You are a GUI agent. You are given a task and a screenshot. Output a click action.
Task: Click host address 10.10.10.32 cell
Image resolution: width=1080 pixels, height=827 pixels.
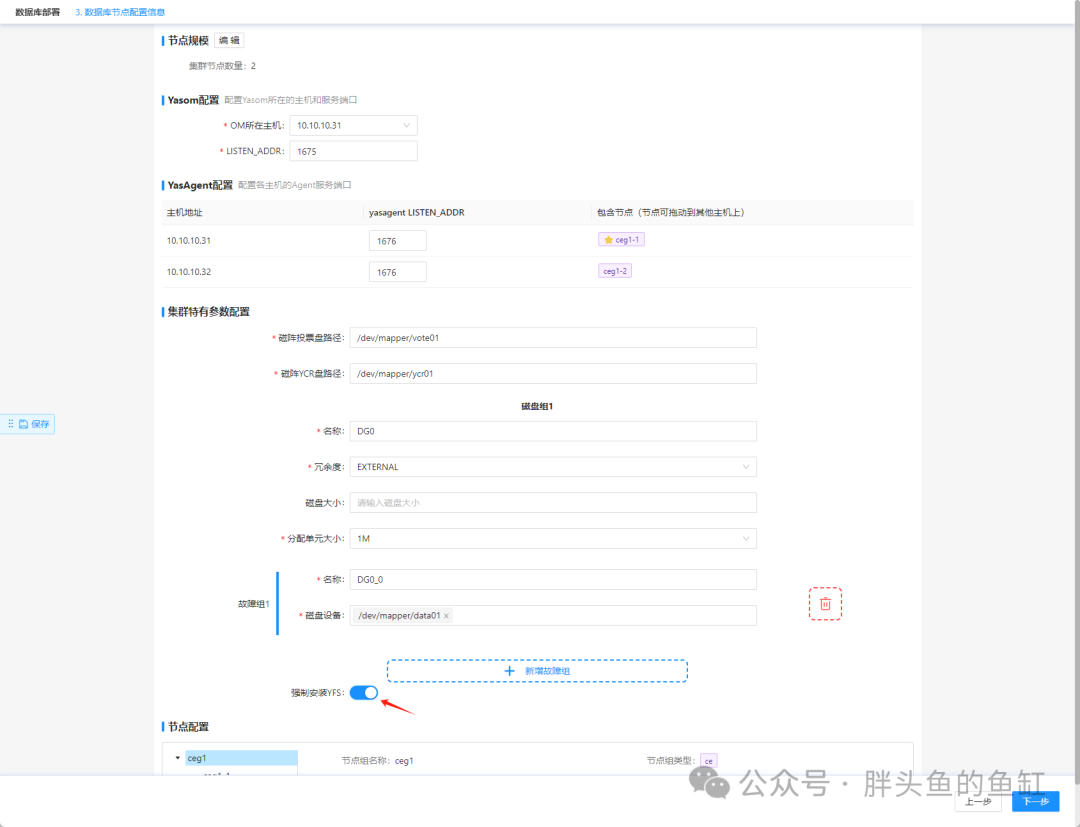coord(189,272)
